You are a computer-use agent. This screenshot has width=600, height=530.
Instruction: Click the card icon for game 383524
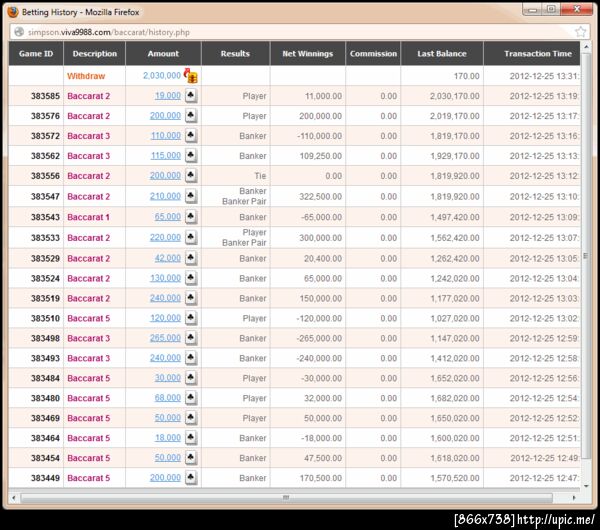coord(191,278)
